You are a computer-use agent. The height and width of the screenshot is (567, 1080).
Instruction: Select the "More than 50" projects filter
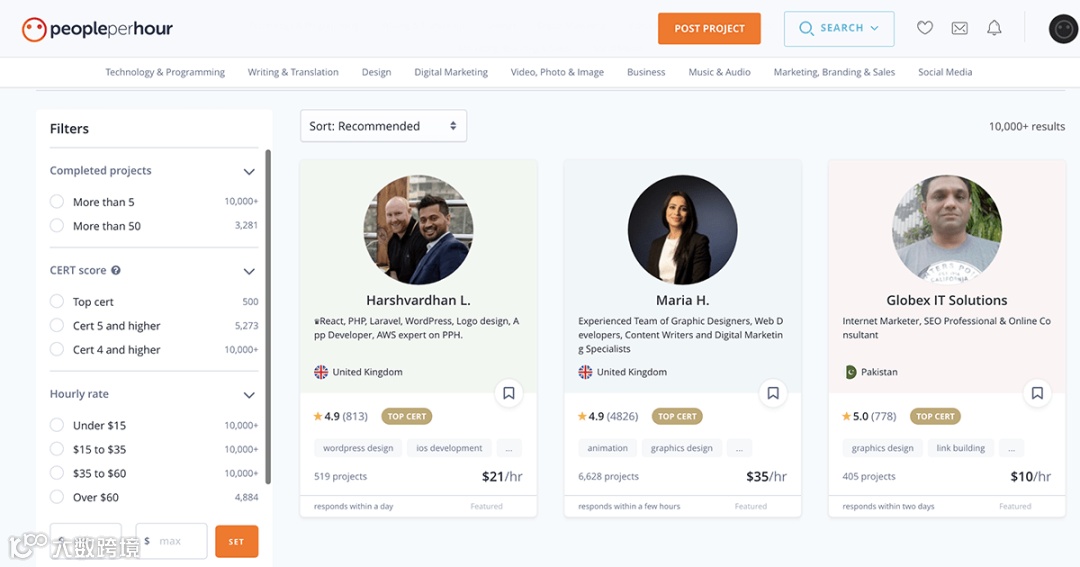pyautogui.click(x=57, y=226)
